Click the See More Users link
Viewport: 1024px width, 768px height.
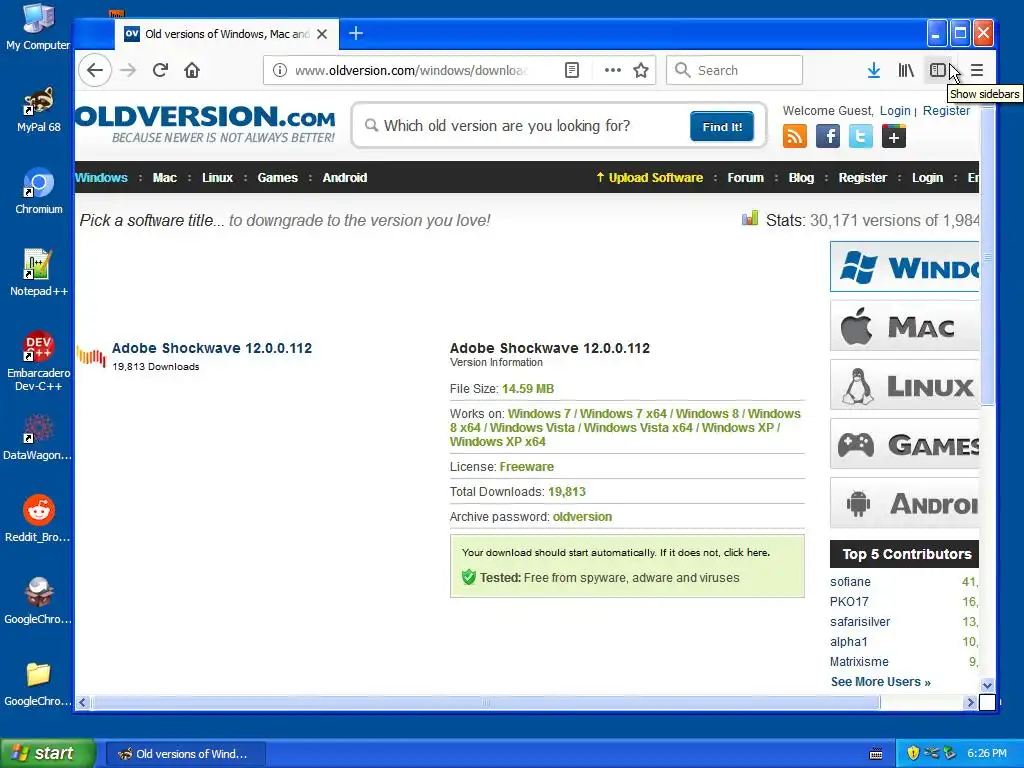click(x=880, y=682)
